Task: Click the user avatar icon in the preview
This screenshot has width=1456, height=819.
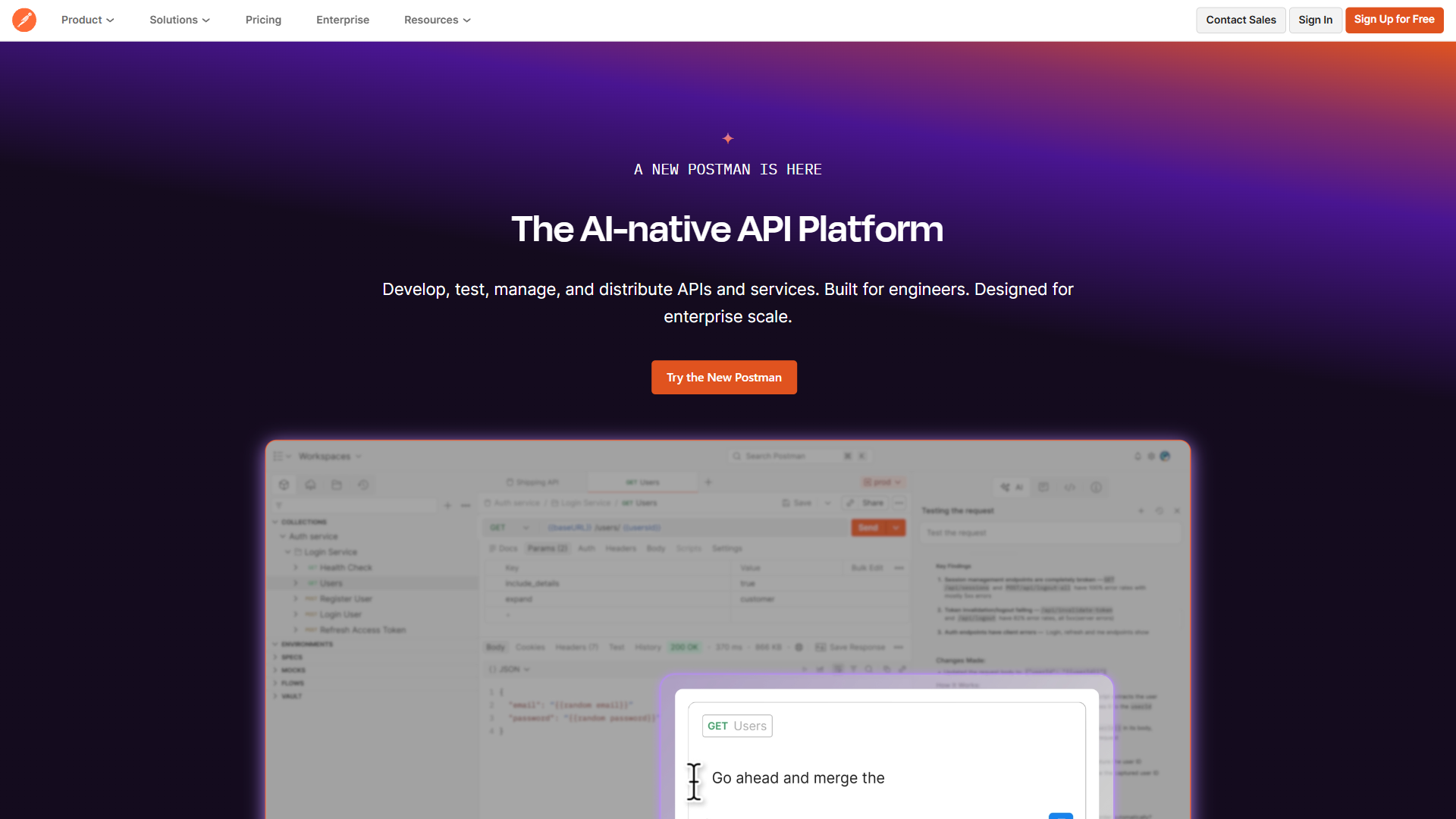Action: [1166, 456]
